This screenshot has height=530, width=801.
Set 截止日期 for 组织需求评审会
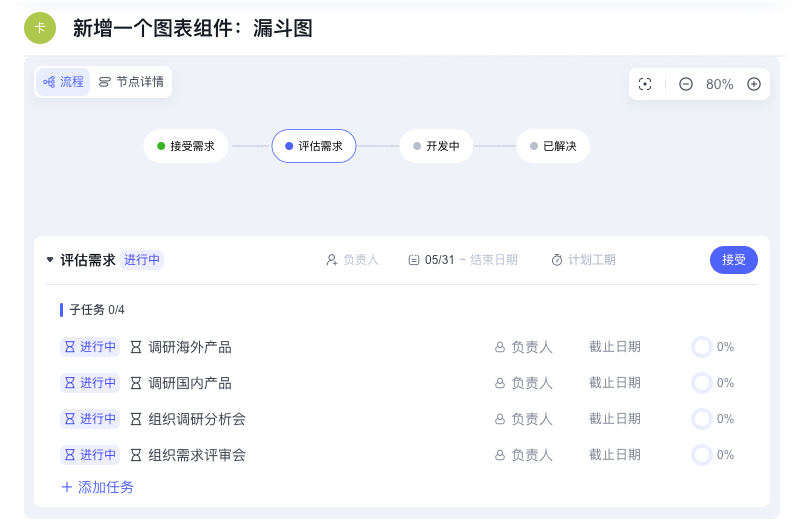coord(614,455)
